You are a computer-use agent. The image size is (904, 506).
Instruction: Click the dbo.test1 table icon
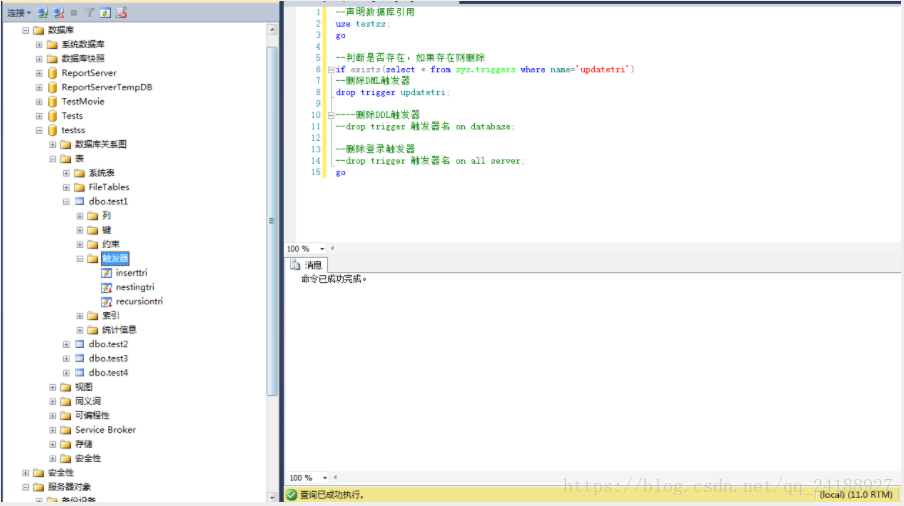80,202
